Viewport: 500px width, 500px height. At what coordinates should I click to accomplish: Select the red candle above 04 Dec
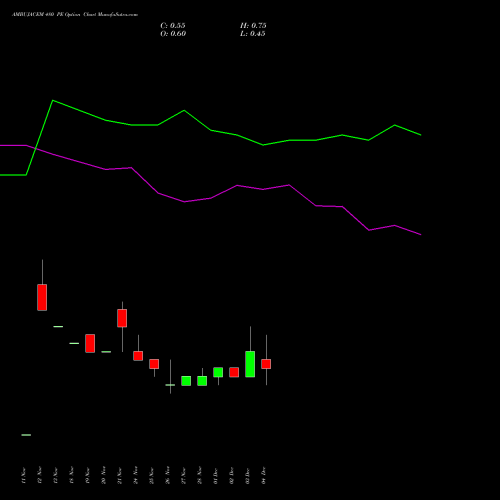point(266,364)
